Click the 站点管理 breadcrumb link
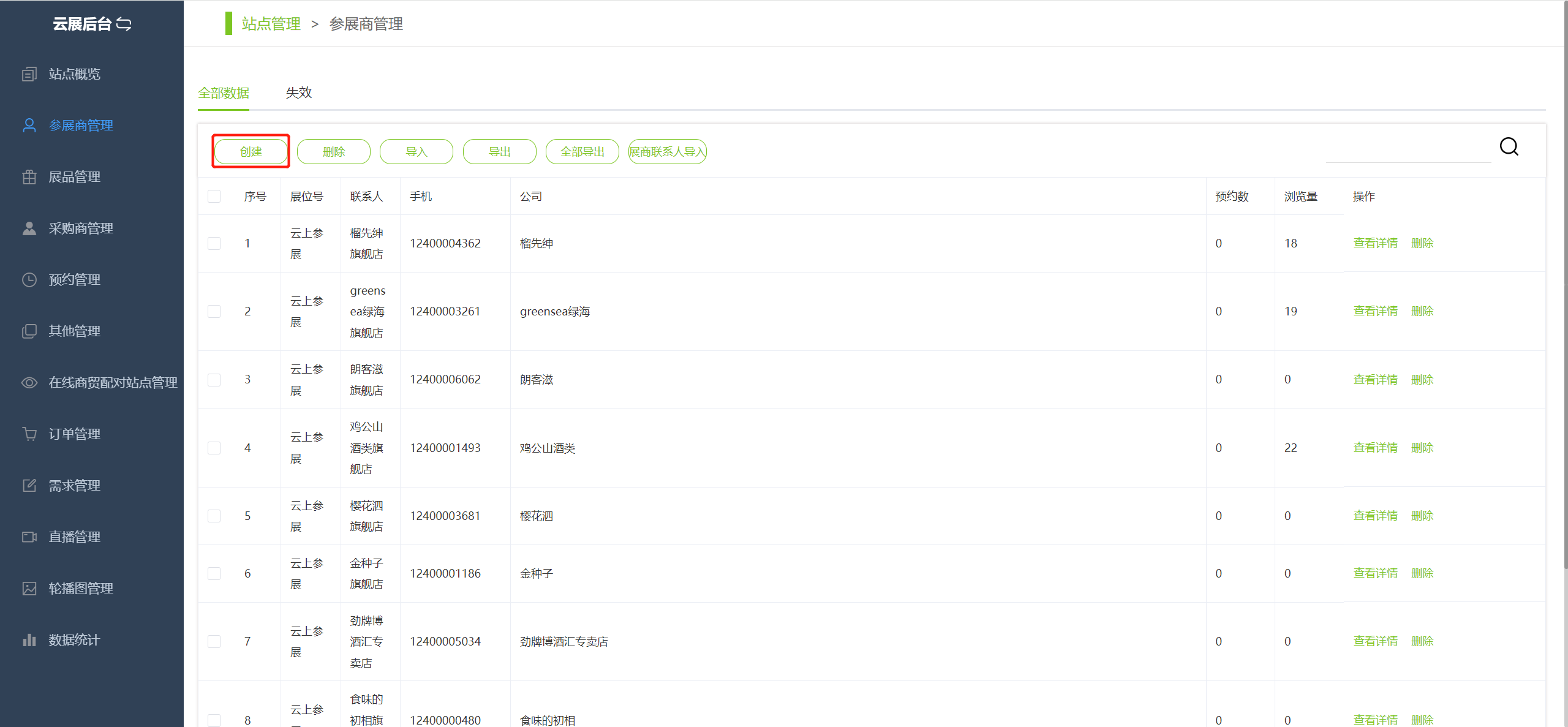 click(x=271, y=24)
